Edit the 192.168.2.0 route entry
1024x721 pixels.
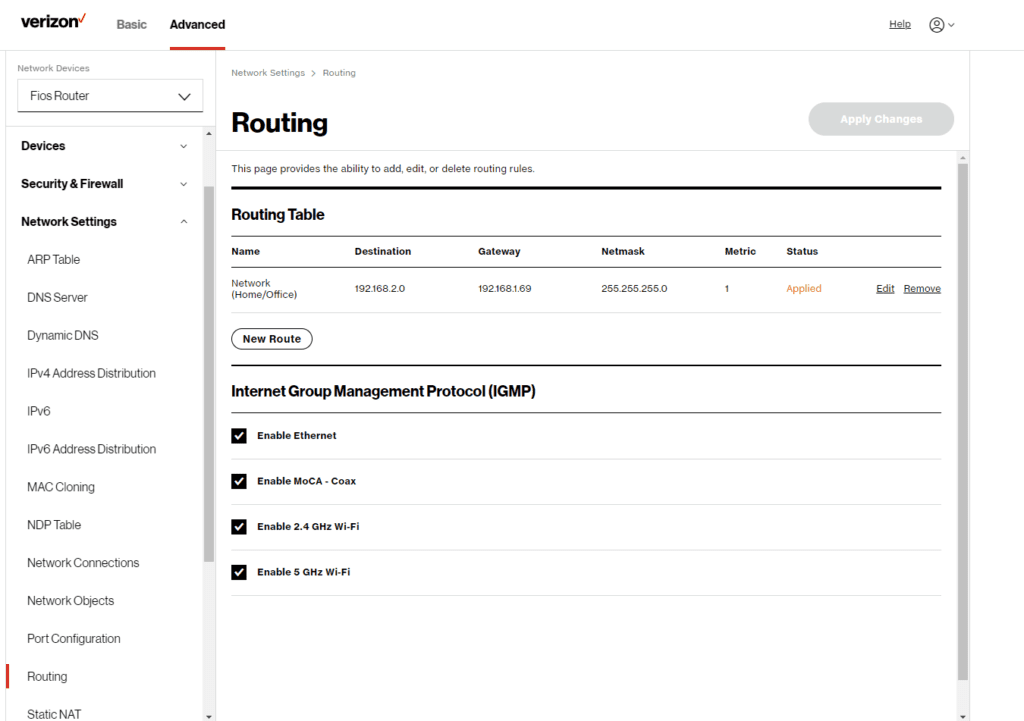click(885, 289)
